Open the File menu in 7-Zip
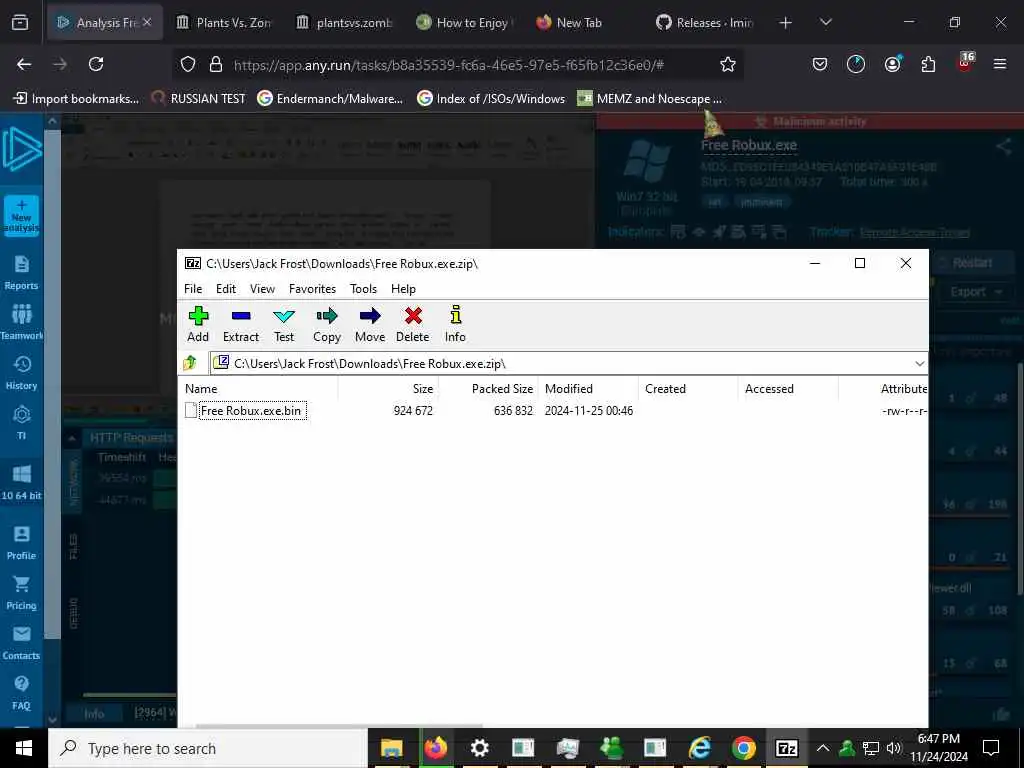Image resolution: width=1024 pixels, height=768 pixels. (x=193, y=289)
